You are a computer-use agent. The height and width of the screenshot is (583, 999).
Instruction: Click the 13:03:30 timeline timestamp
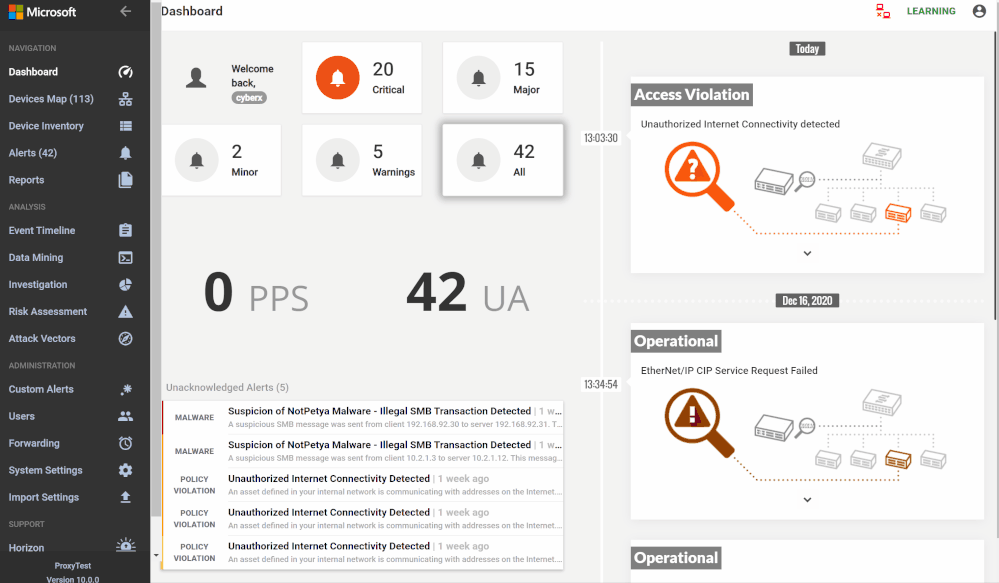(601, 138)
